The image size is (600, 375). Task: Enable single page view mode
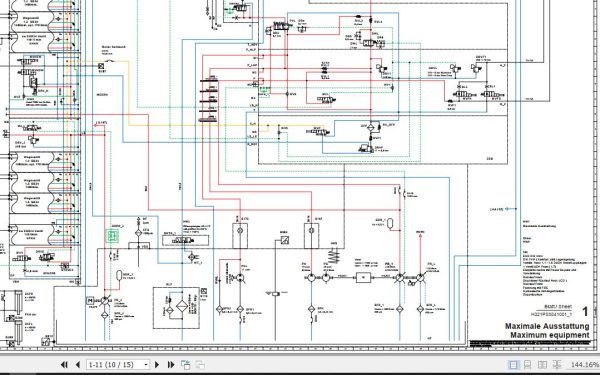[513, 365]
